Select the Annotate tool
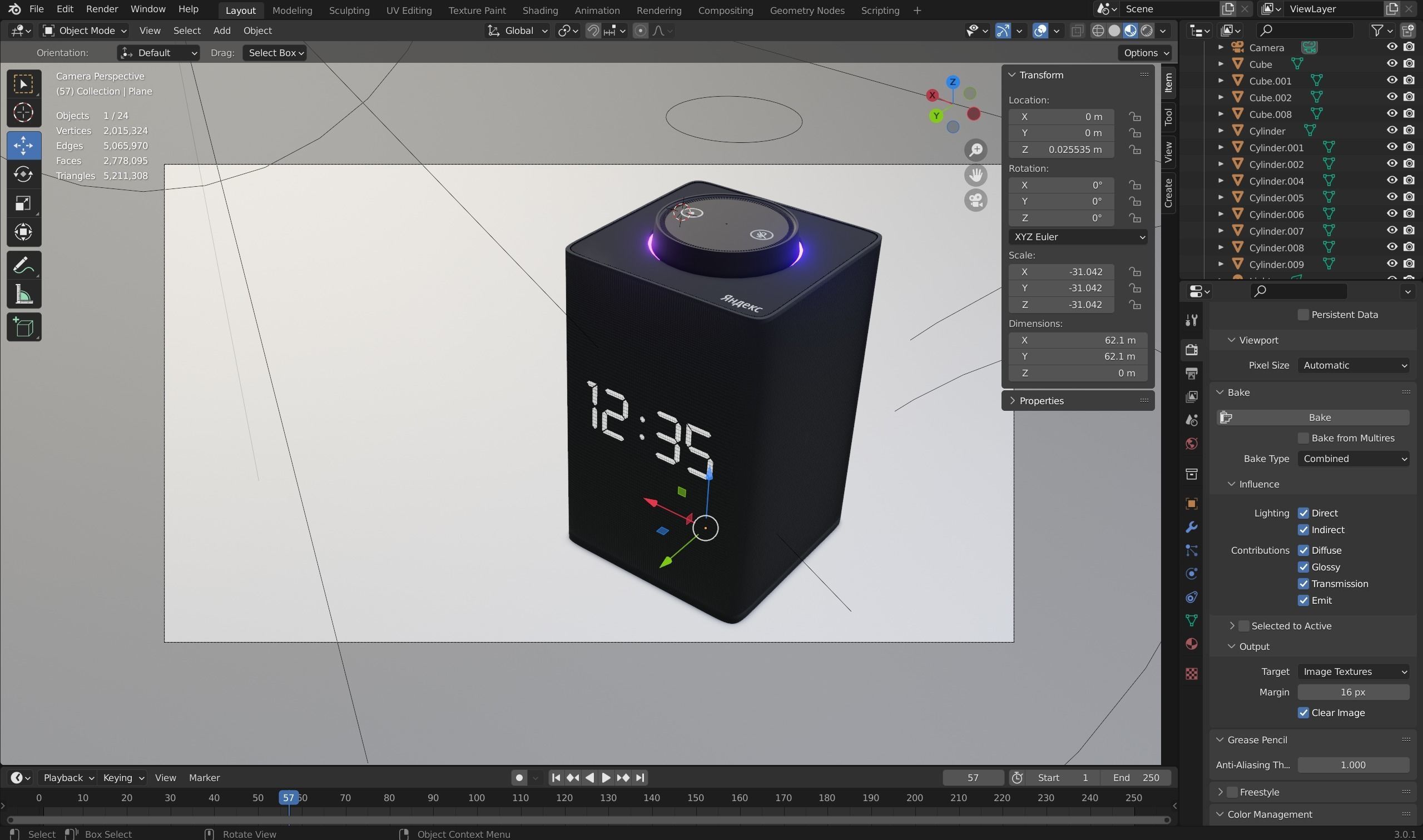This screenshot has height=840, width=1423. (24, 264)
